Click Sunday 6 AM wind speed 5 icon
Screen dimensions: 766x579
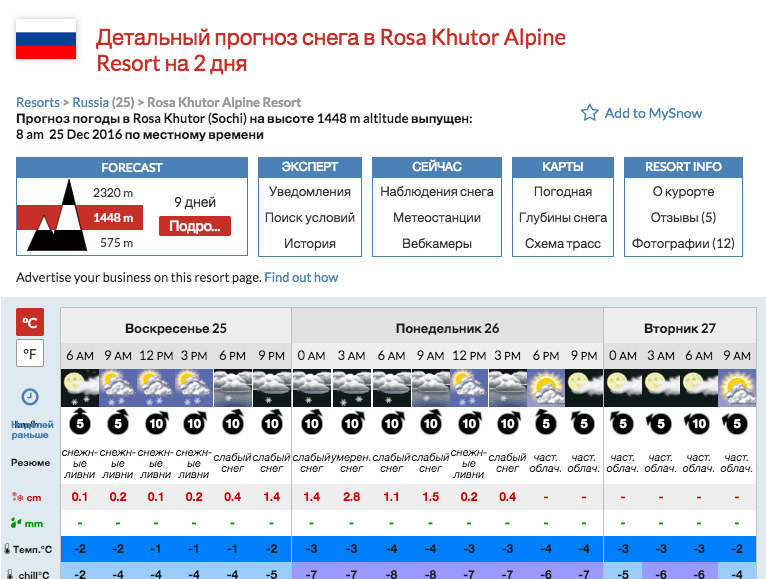80,423
